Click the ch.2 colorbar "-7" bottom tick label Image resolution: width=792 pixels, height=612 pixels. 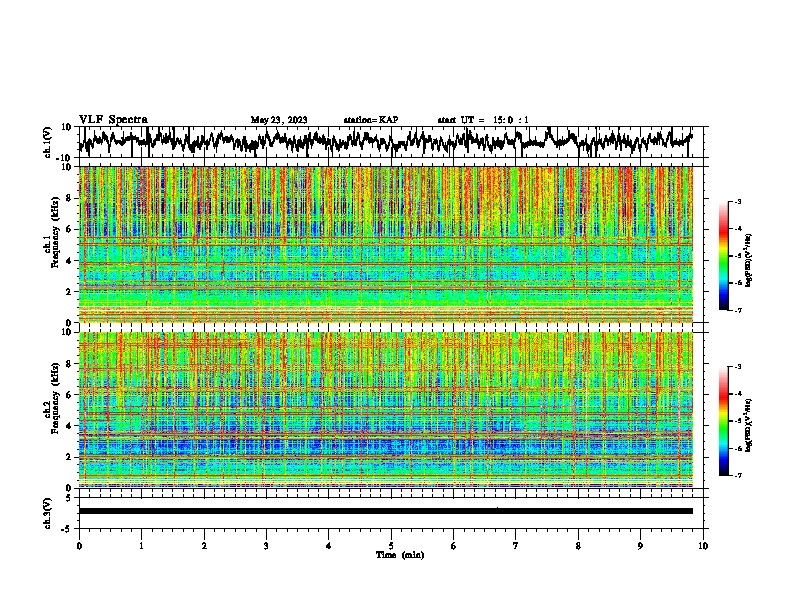[738, 475]
